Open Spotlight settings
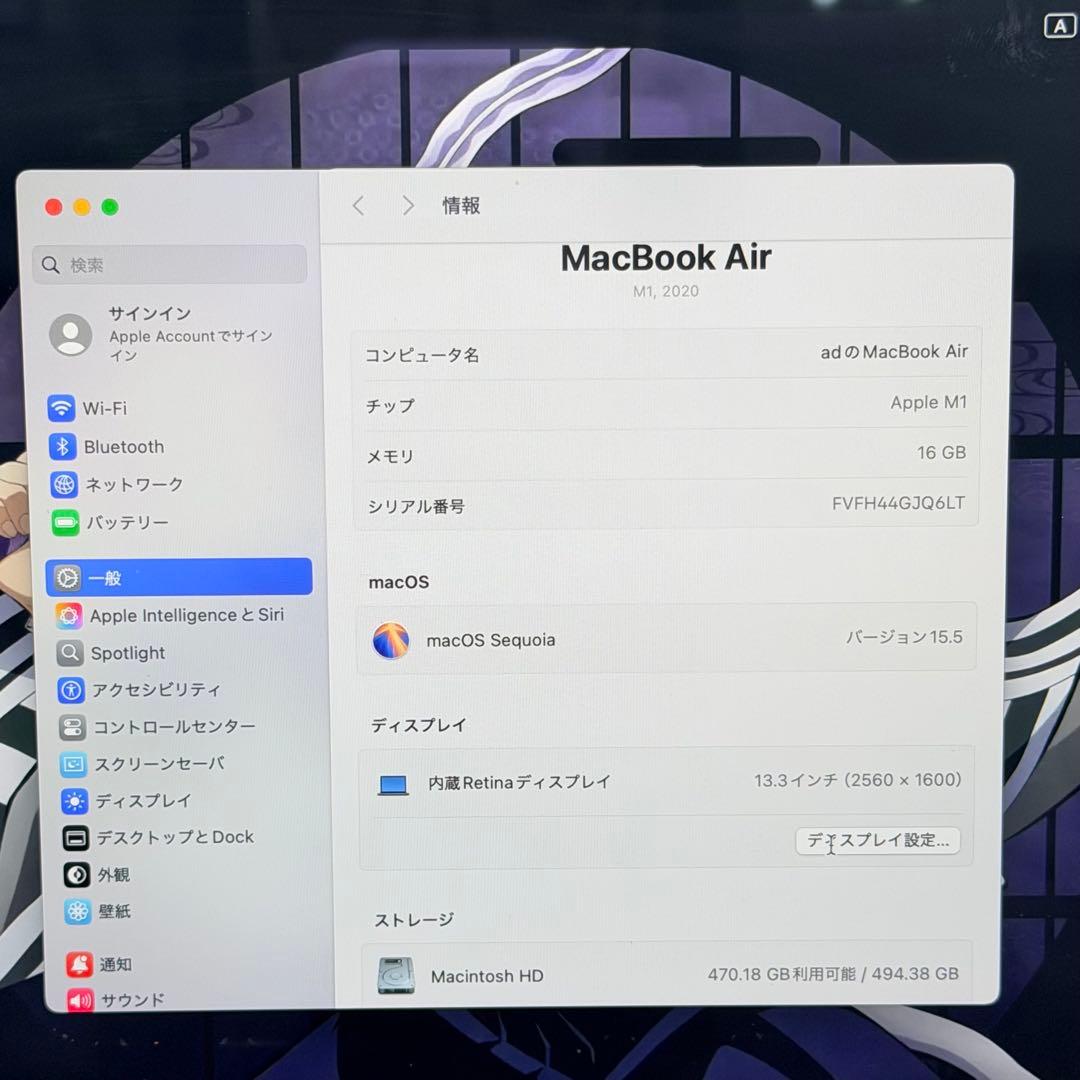Viewport: 1080px width, 1080px height. tap(123, 653)
